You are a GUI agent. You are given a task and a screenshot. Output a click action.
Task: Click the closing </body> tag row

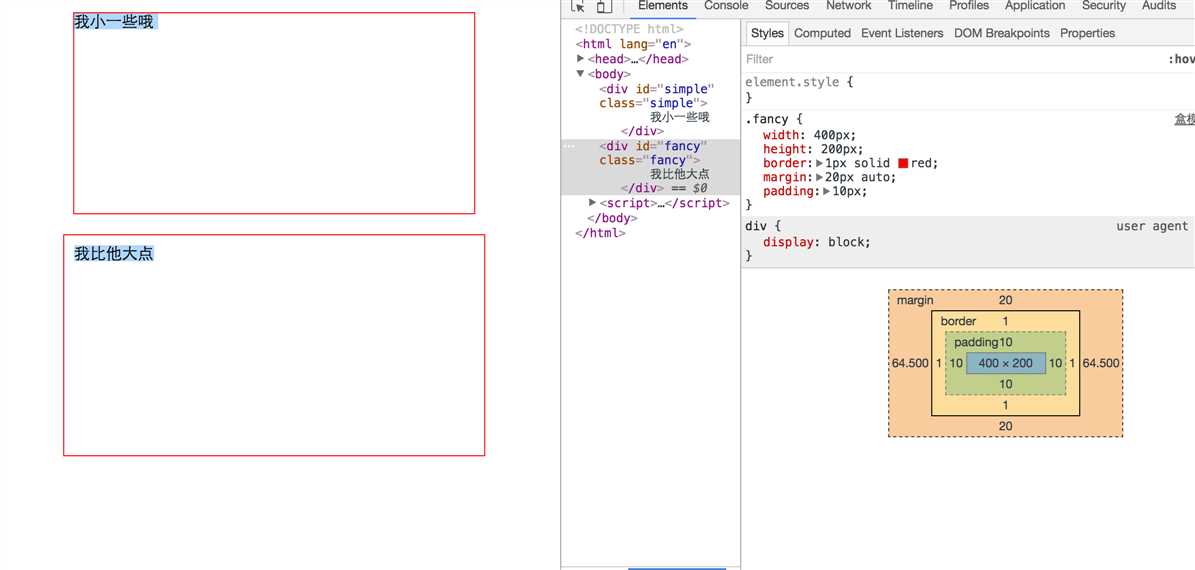612,218
